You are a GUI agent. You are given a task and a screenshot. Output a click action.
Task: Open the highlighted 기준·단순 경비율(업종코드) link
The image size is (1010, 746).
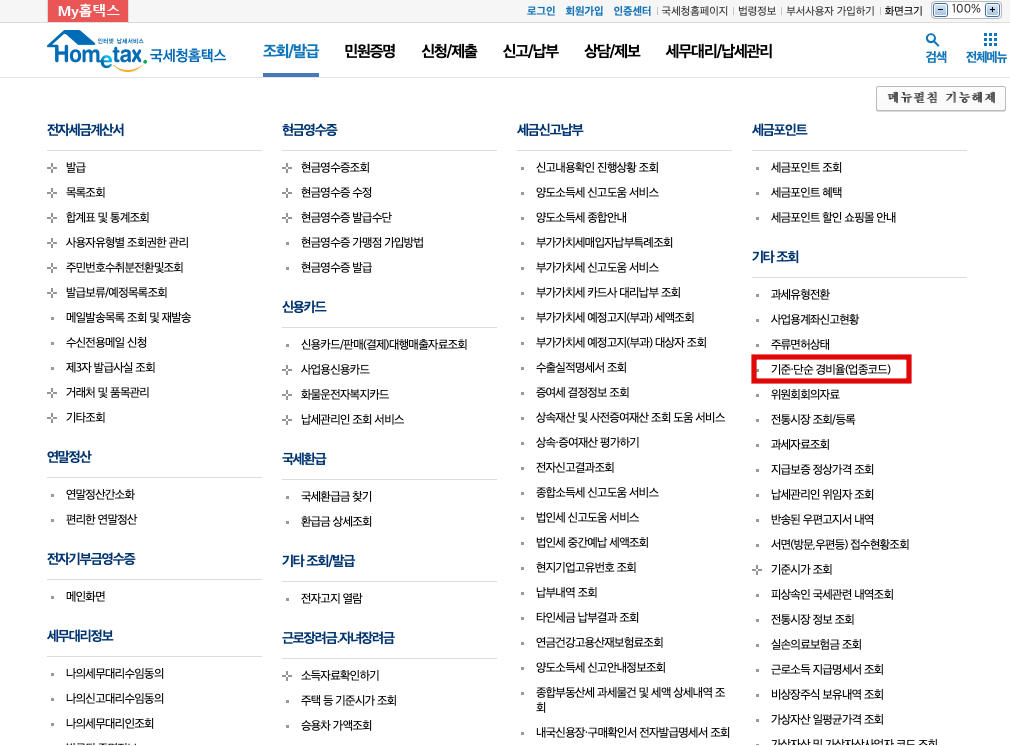point(831,369)
